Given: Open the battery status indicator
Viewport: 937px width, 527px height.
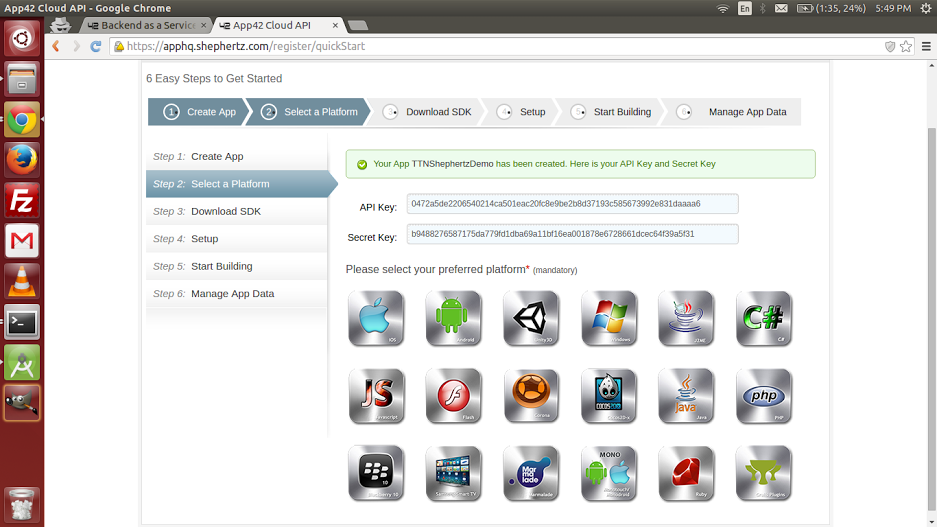Looking at the screenshot, I should [831, 8].
